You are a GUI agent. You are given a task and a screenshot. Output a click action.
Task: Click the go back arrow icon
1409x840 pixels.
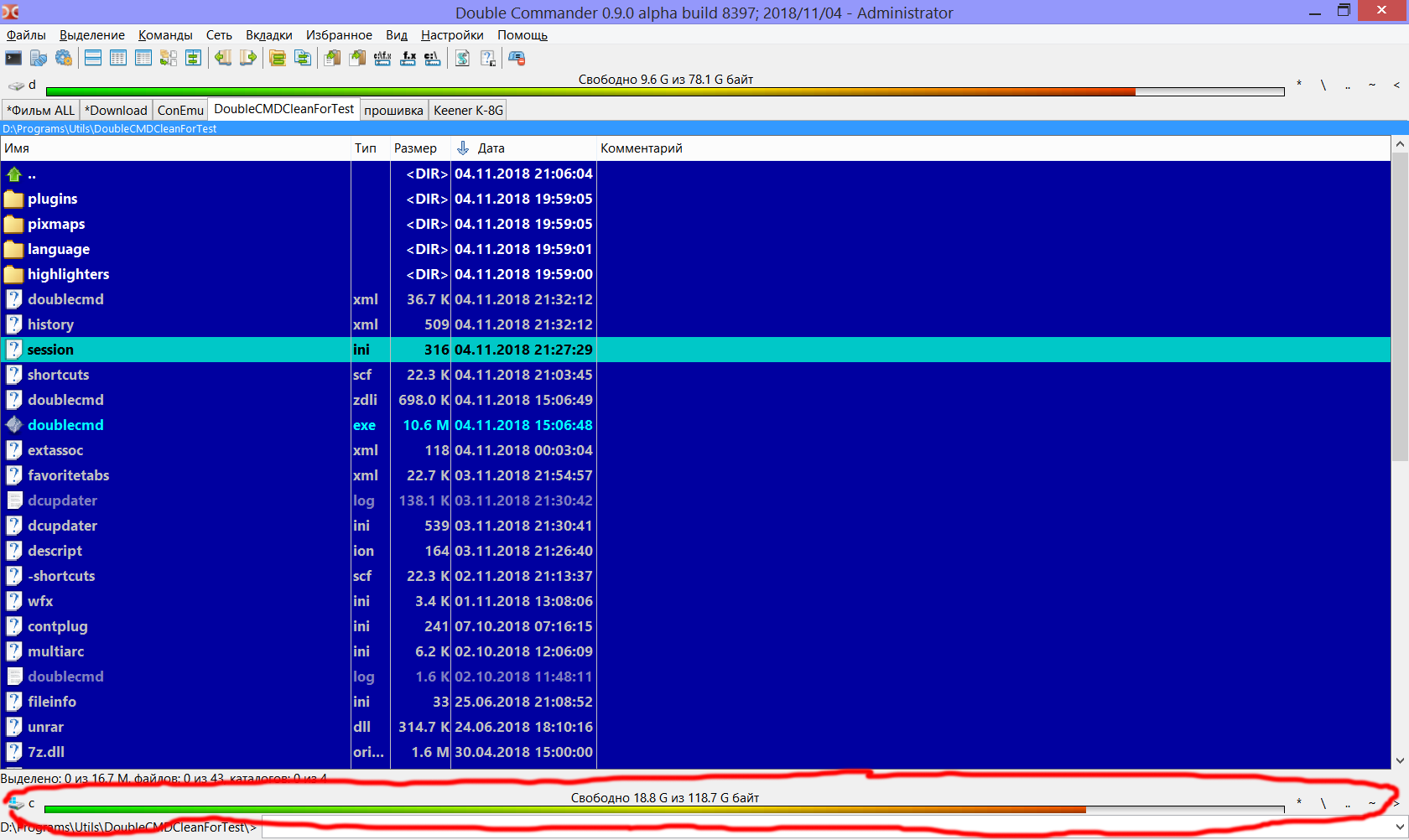click(x=222, y=58)
